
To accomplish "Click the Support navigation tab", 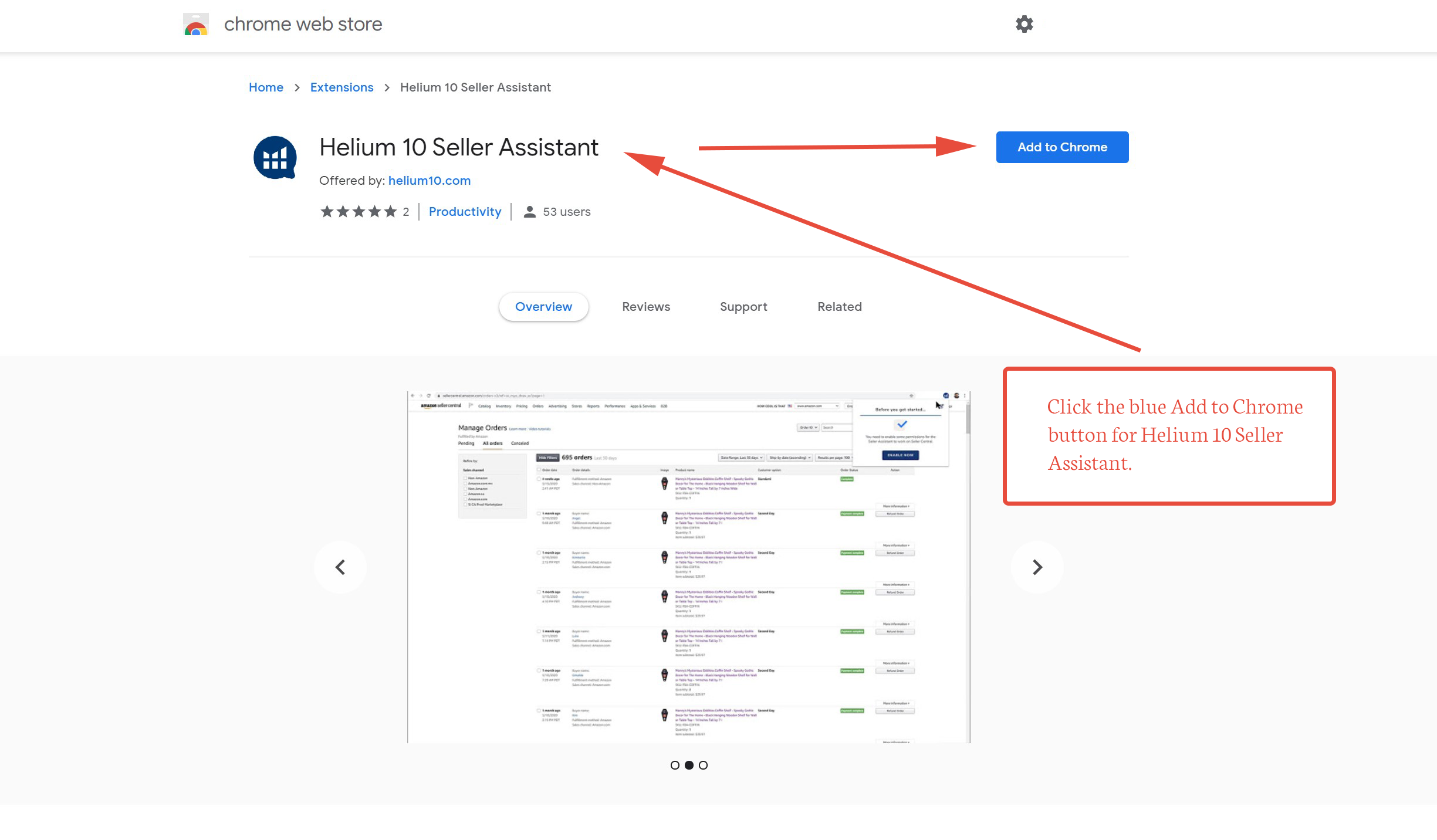I will tap(743, 306).
